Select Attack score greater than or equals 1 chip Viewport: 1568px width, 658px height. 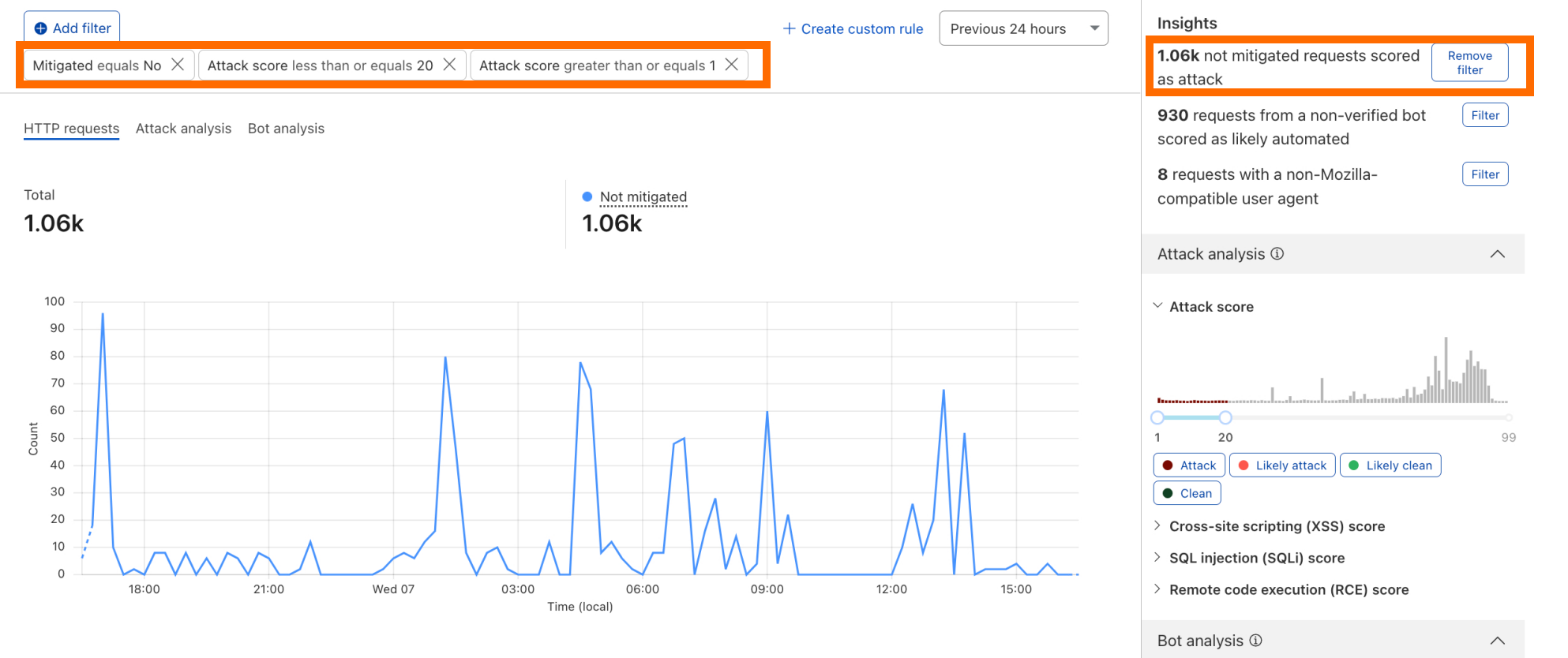point(609,65)
